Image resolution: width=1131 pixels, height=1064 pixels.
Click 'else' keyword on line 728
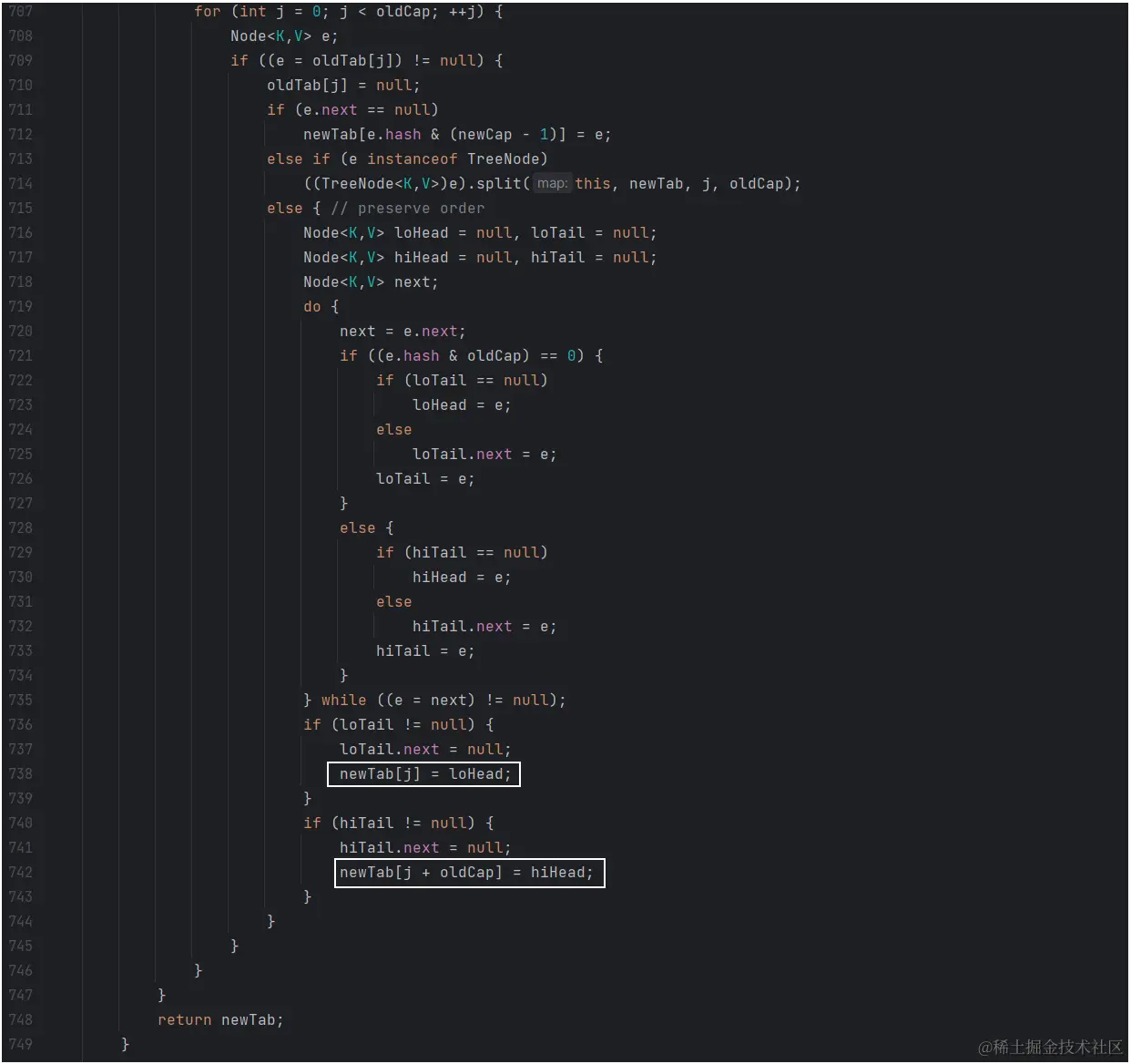(357, 528)
